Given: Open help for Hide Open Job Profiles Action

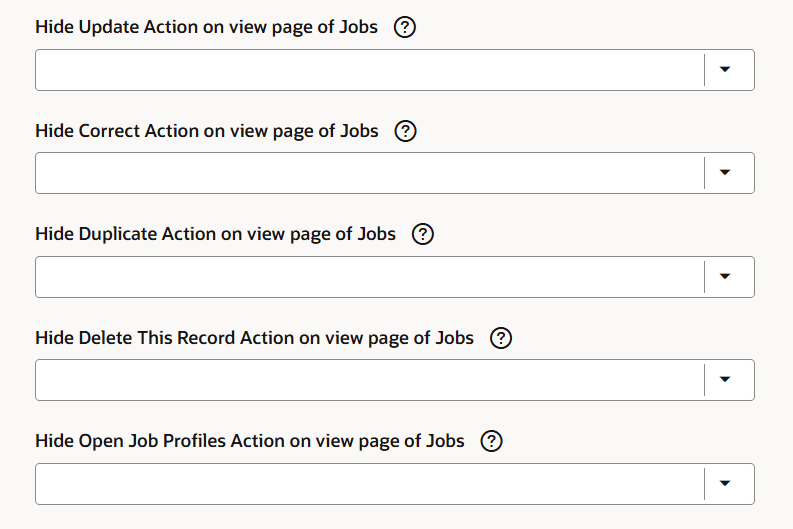Looking at the screenshot, I should [491, 442].
